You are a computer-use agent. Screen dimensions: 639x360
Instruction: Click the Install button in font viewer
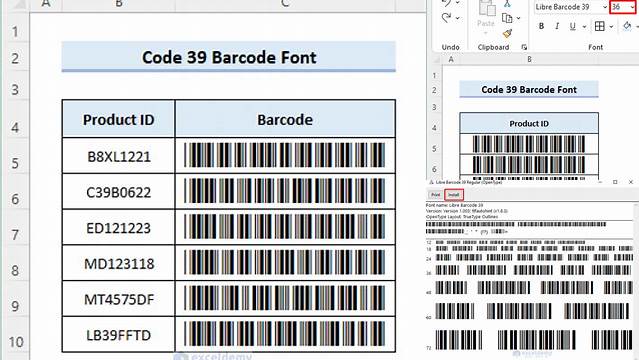[454, 195]
